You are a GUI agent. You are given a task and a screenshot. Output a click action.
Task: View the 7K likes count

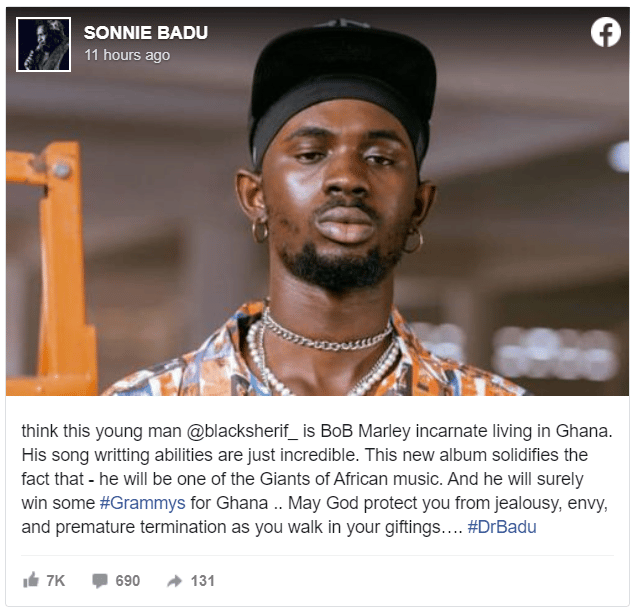(x=55, y=581)
